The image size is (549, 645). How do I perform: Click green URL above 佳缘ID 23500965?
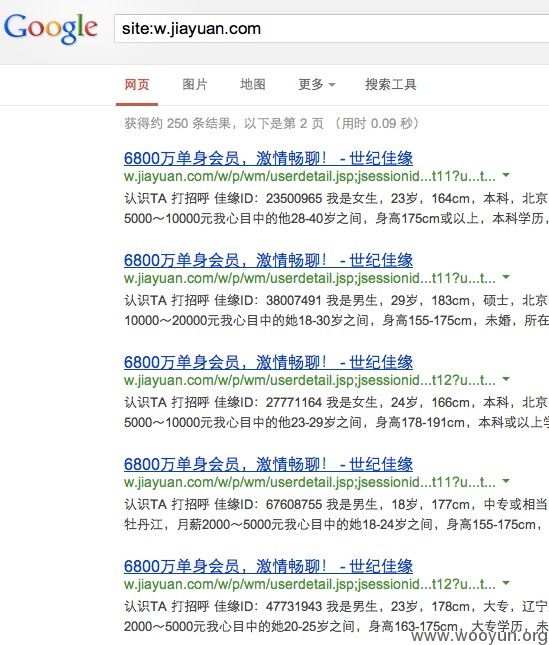pos(310,176)
